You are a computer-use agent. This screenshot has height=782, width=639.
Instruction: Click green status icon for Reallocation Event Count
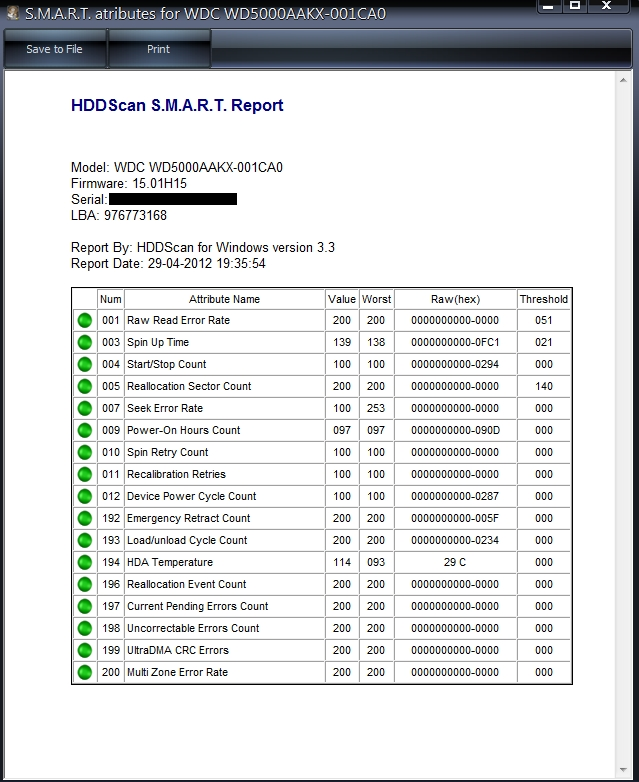(85, 584)
